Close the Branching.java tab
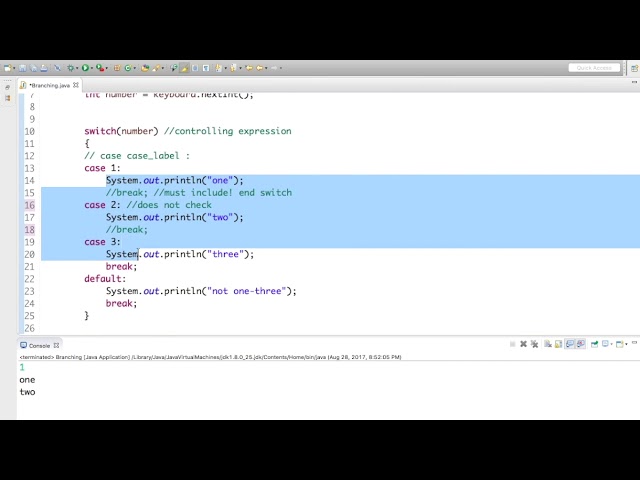Screen dimensions: 640x480 pos(76,85)
